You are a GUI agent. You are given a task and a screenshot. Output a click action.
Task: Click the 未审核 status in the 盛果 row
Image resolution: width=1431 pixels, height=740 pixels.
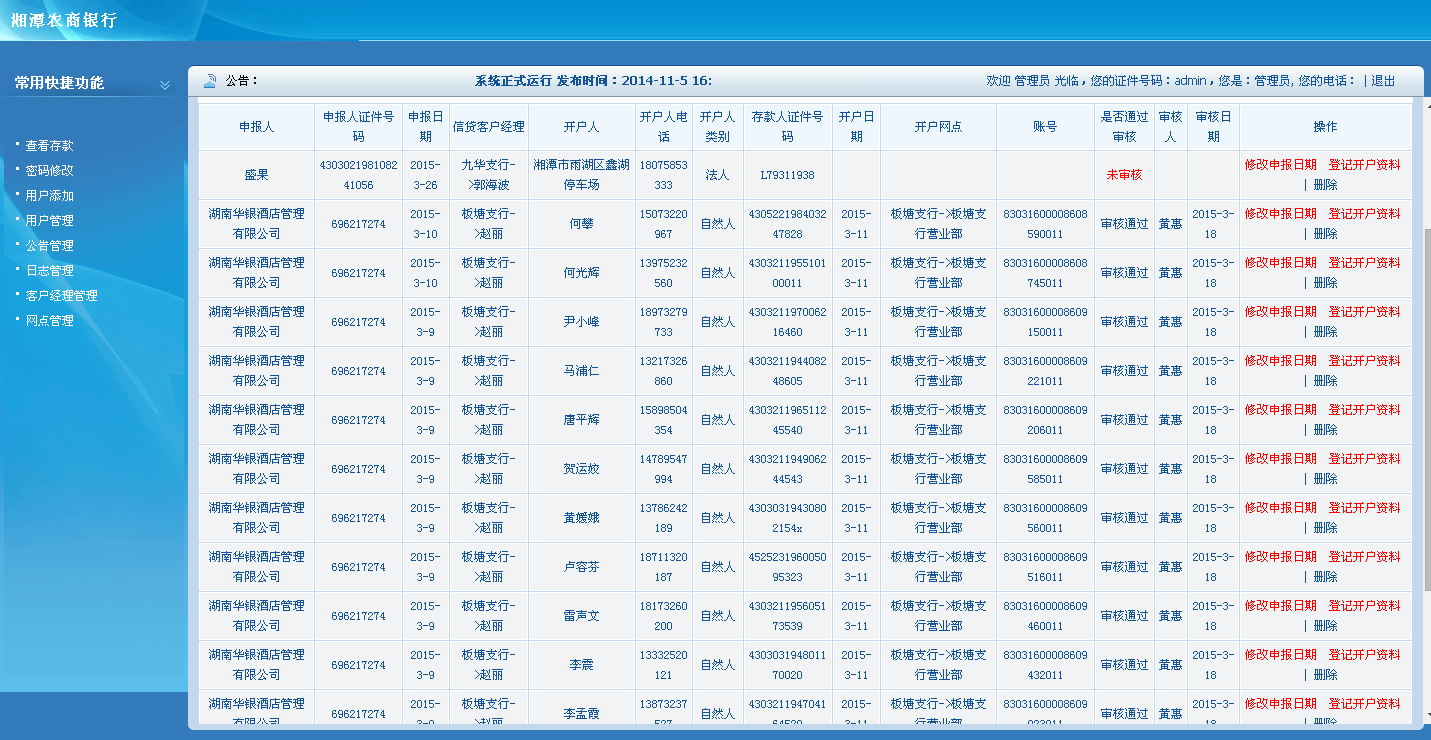(x=1124, y=175)
